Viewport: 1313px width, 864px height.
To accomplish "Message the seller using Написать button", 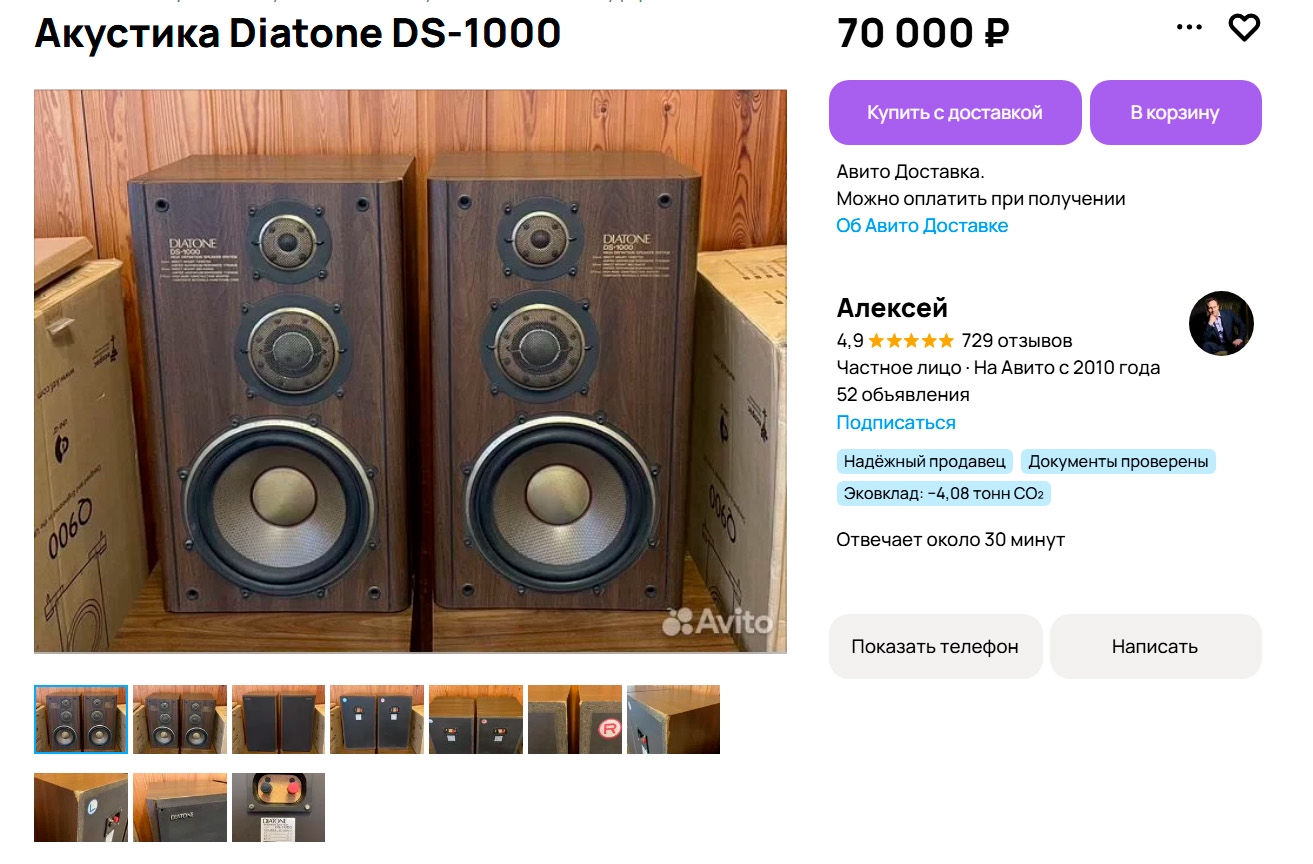I will 1155,647.
